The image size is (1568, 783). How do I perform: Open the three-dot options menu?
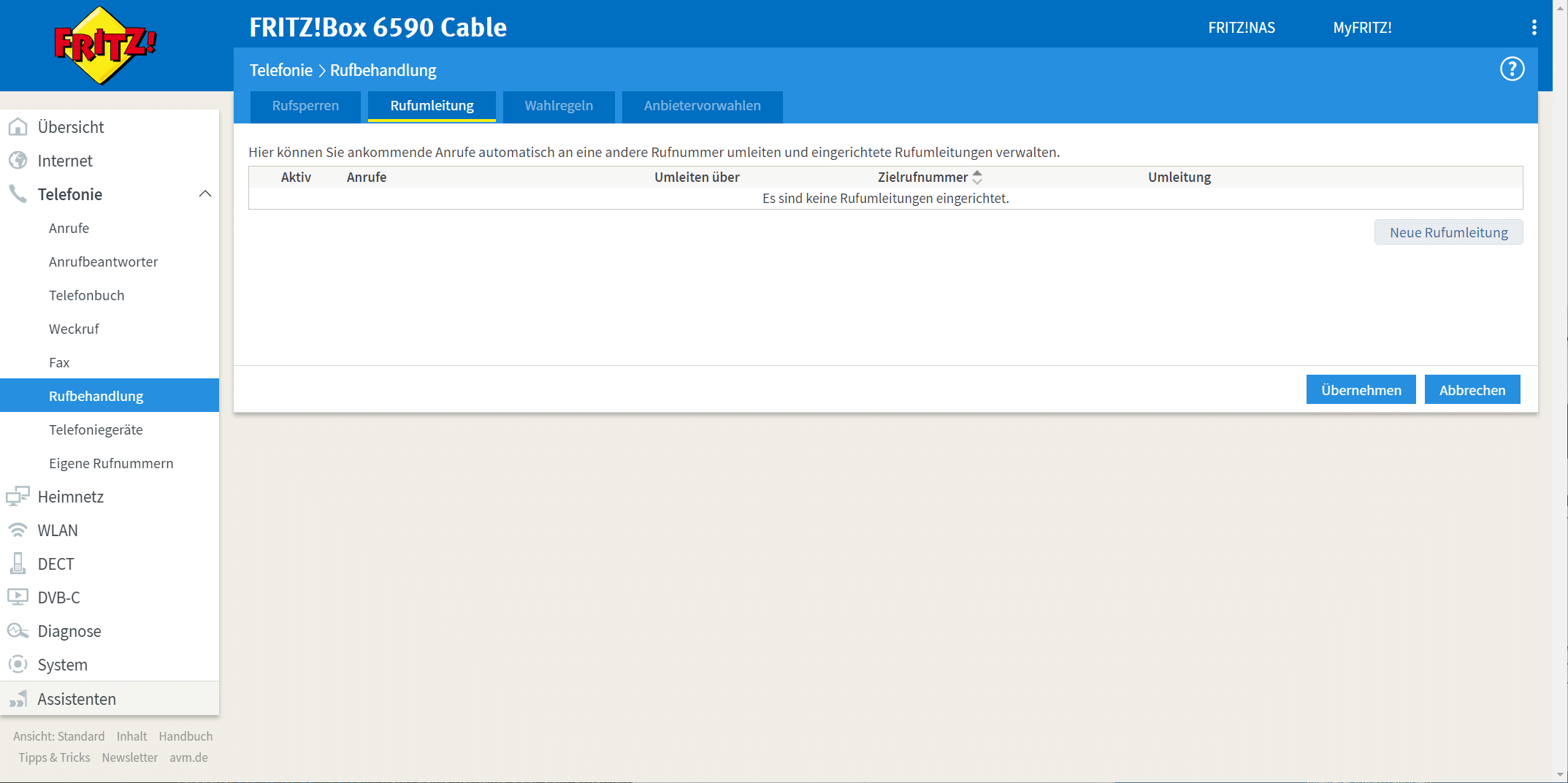click(1534, 28)
